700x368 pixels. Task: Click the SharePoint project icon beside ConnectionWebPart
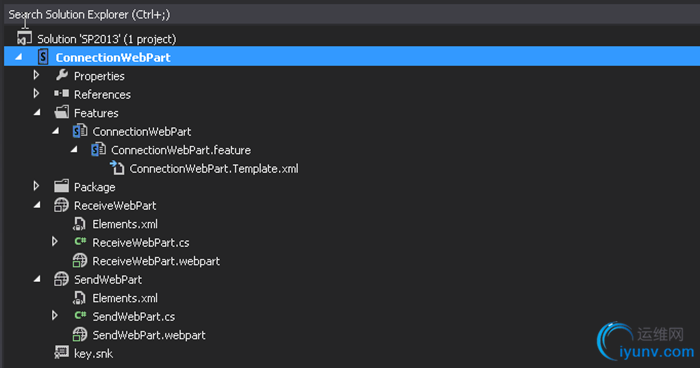coord(43,57)
